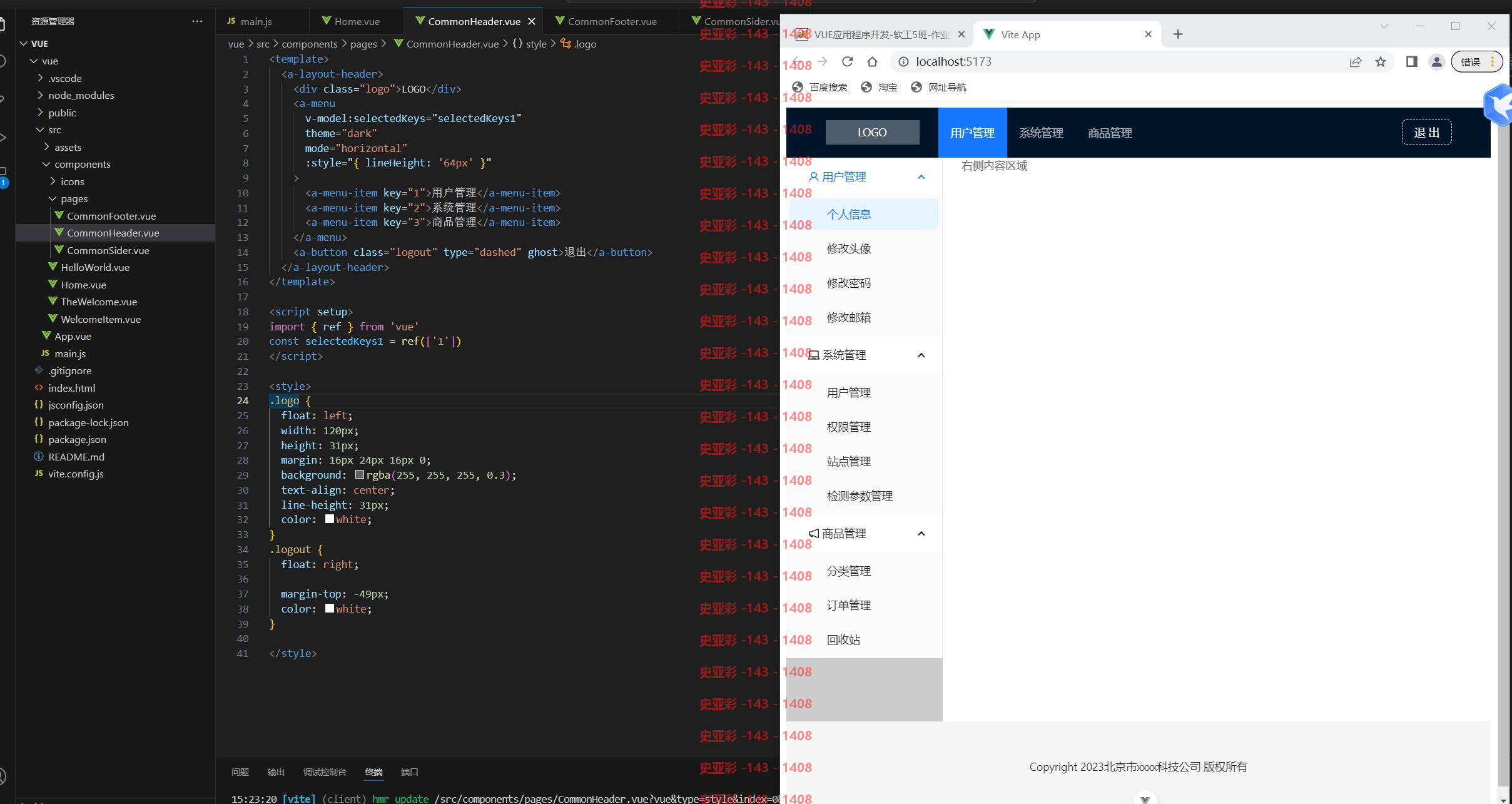Switch to VUE应用程序开发 browser tab
Screen dimensions: 1512x804
[x=881, y=34]
